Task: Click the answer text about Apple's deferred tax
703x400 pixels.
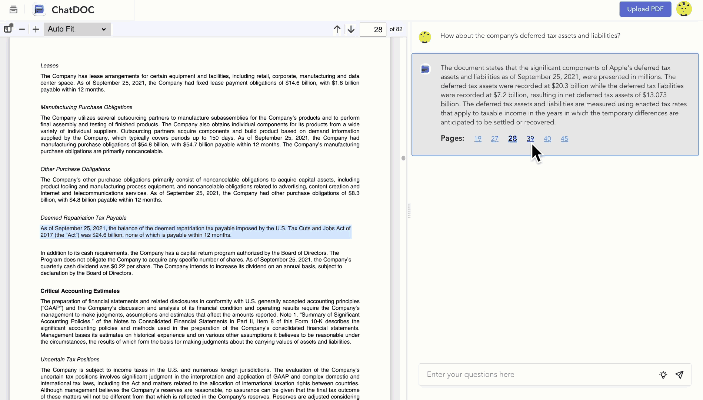Action: [x=563, y=95]
